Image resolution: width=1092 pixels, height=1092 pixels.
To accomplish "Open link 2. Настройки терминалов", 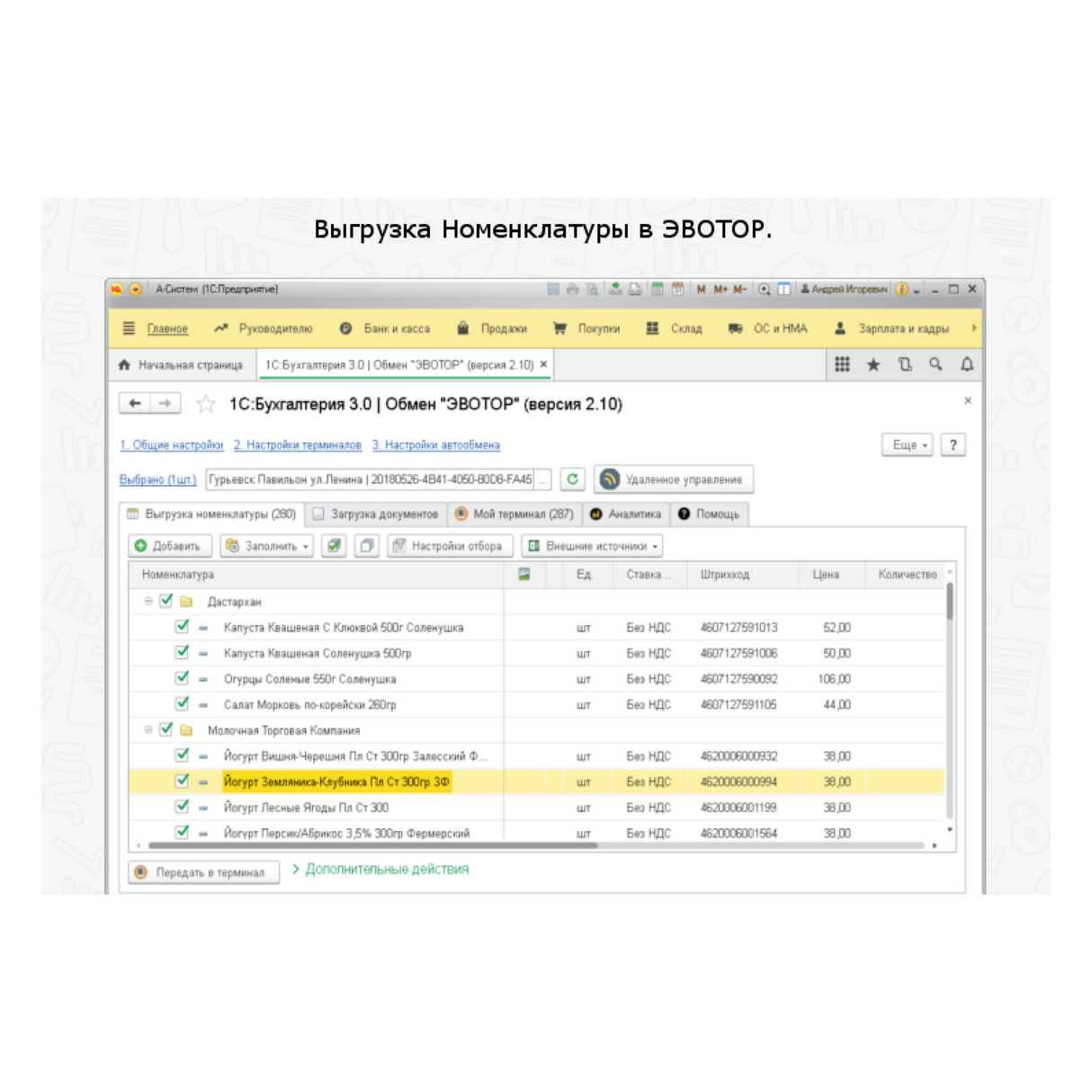I will pyautogui.click(x=298, y=445).
